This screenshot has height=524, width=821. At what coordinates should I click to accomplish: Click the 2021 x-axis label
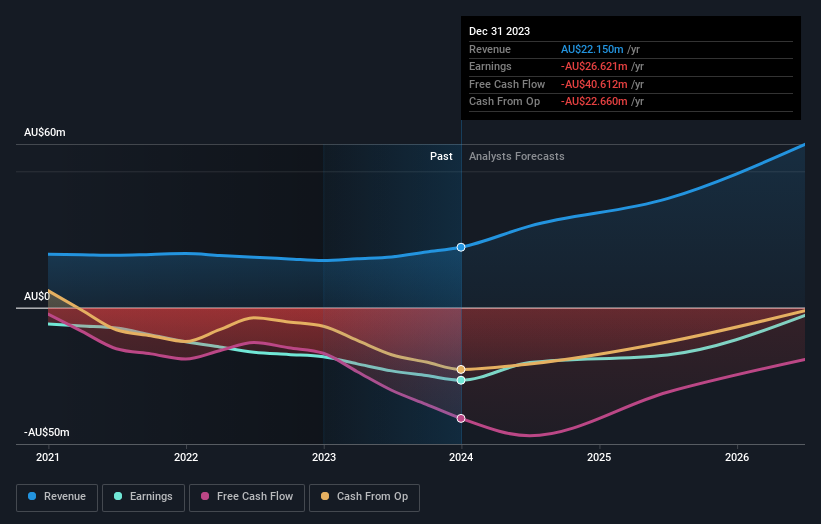tap(48, 458)
